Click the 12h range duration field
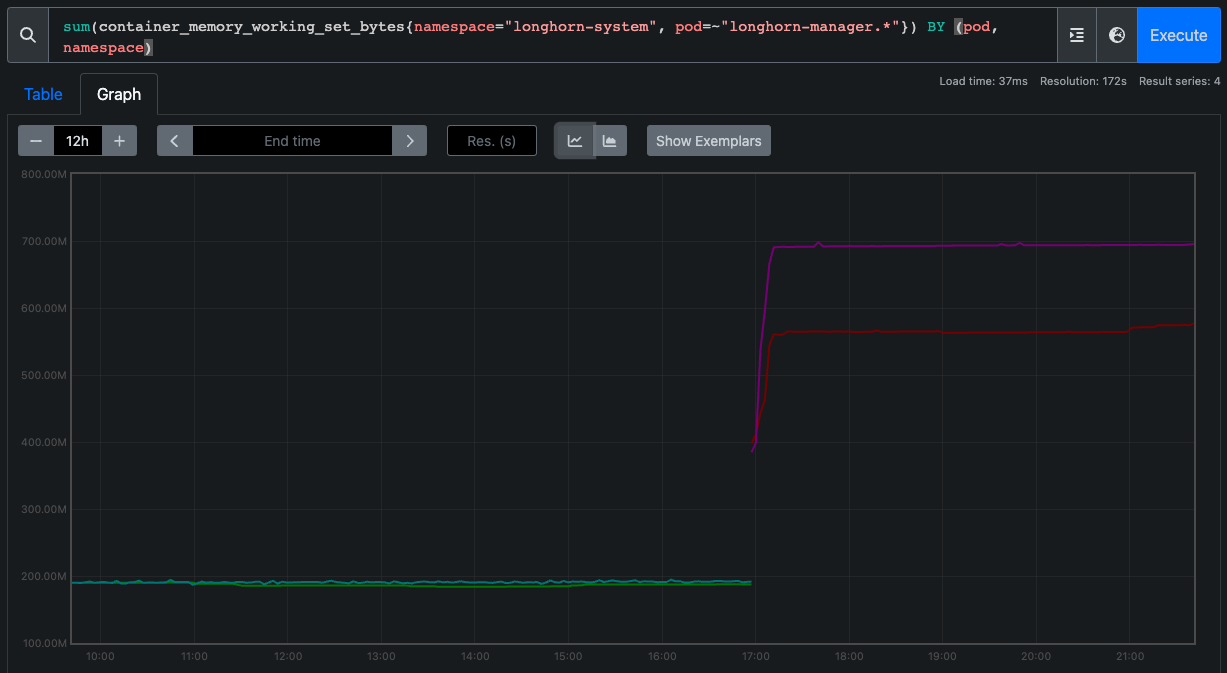 pyautogui.click(x=77, y=140)
